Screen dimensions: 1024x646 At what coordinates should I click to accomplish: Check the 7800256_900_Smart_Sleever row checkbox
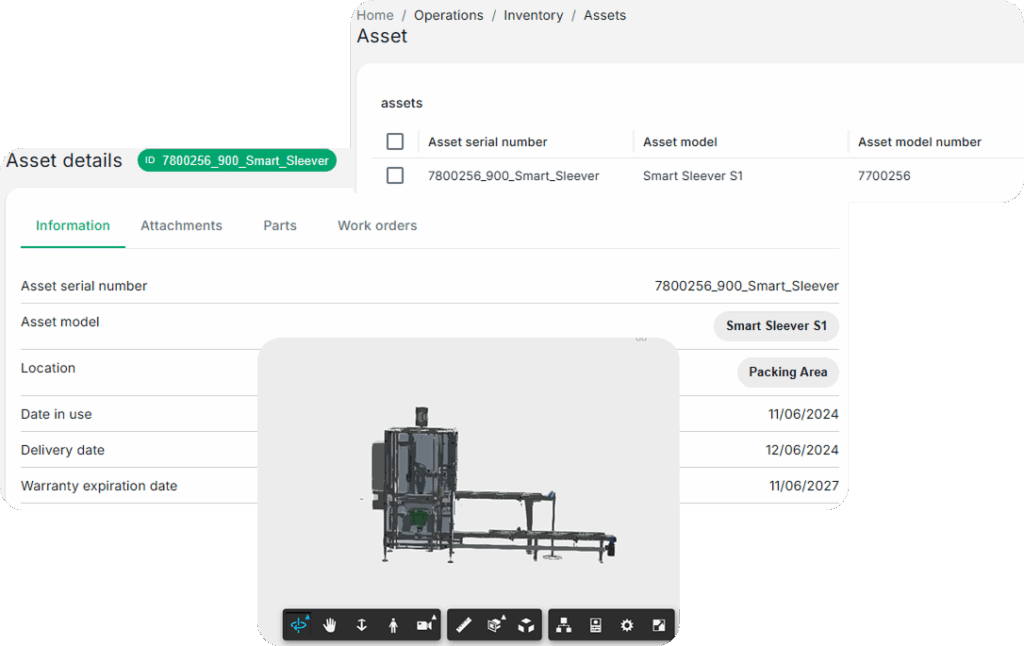[x=395, y=176]
